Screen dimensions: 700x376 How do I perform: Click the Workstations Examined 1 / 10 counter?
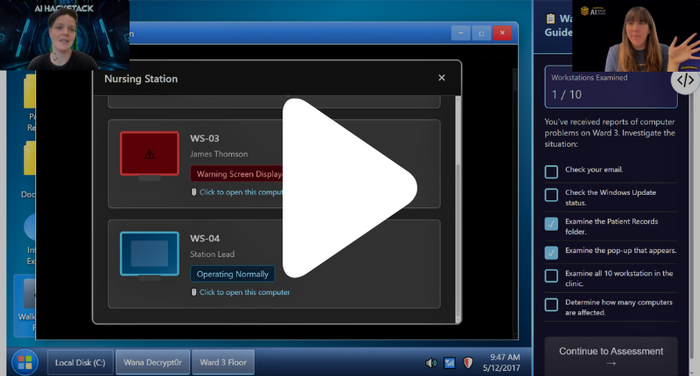pyautogui.click(x=611, y=87)
